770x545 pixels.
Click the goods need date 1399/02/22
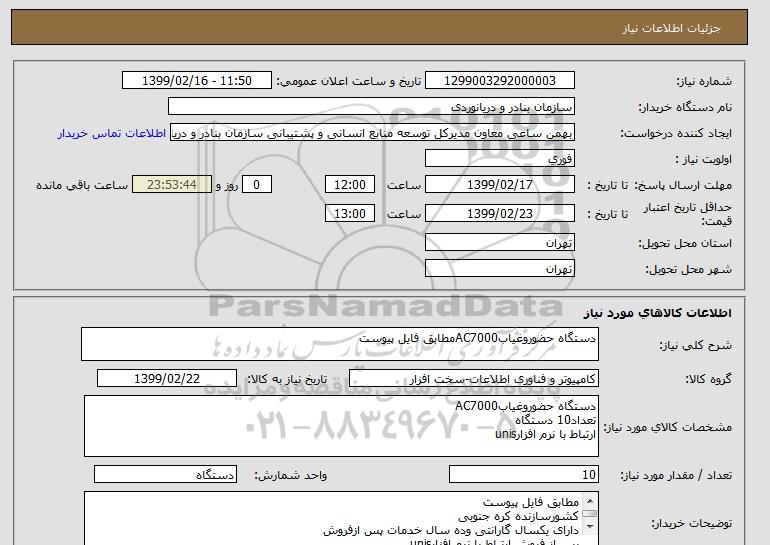pyautogui.click(x=167, y=379)
